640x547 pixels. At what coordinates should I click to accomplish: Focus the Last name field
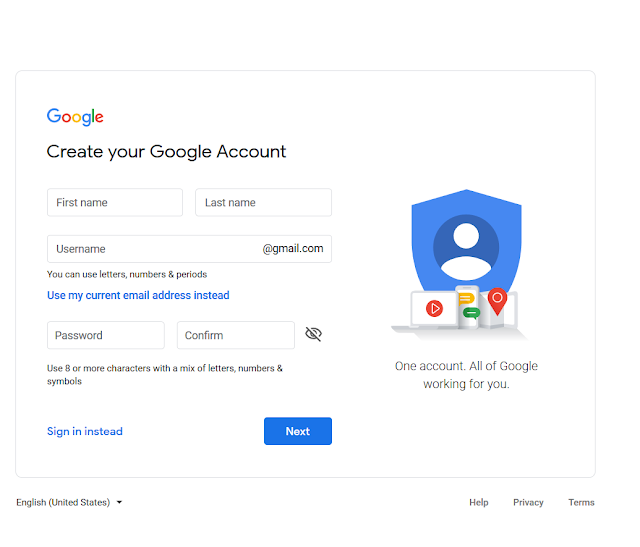point(263,202)
